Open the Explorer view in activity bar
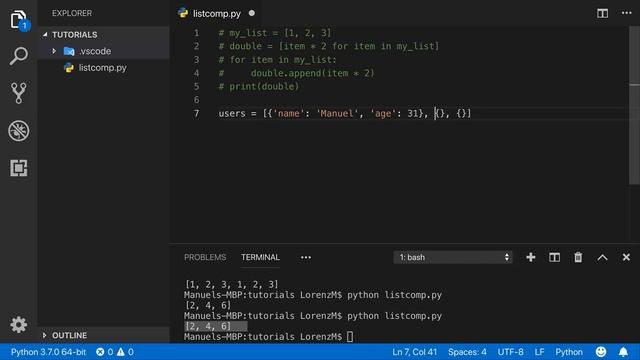This screenshot has width=640, height=360. (x=19, y=20)
